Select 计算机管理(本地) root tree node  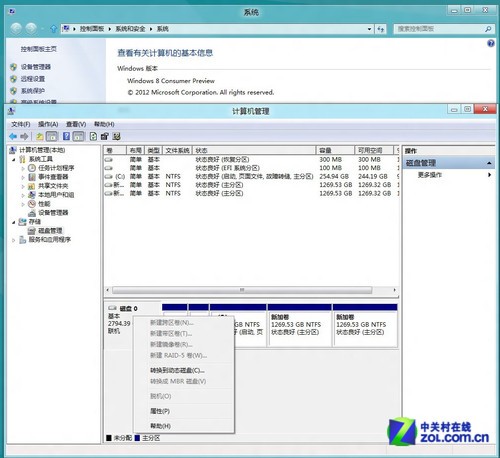42,150
